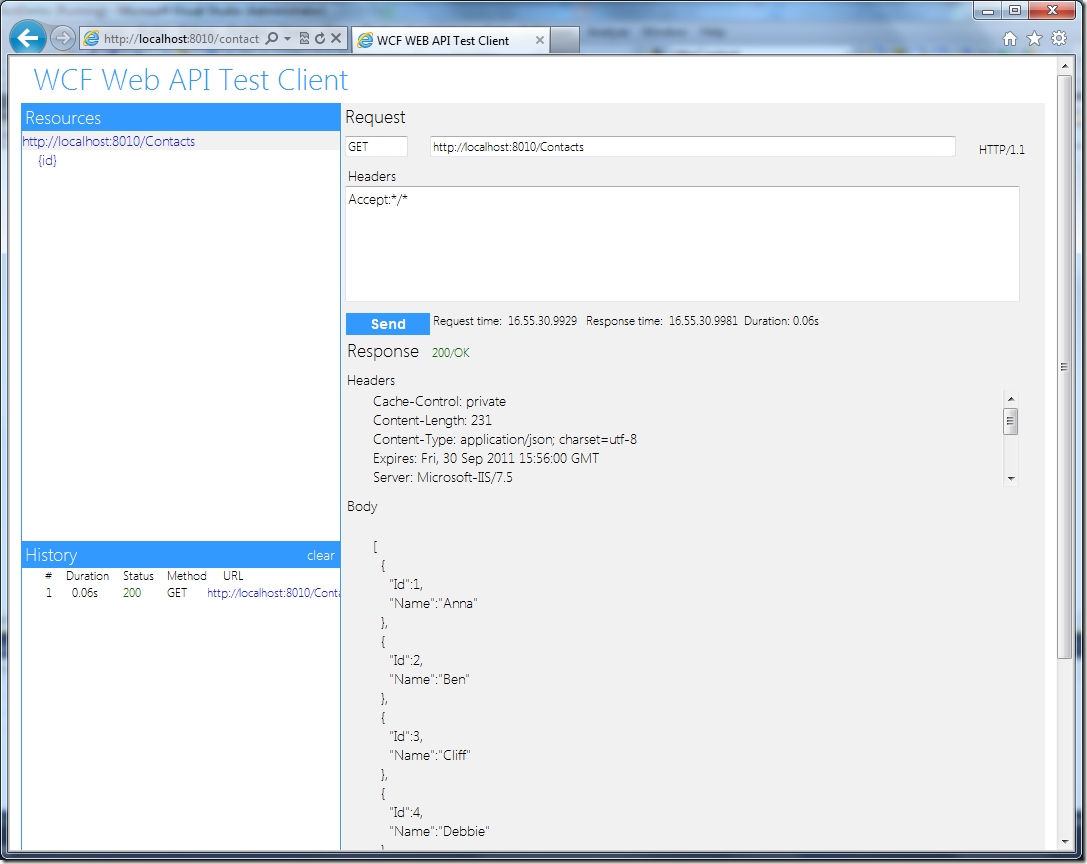Click the Expires header line
1087x864 pixels.
click(485, 458)
